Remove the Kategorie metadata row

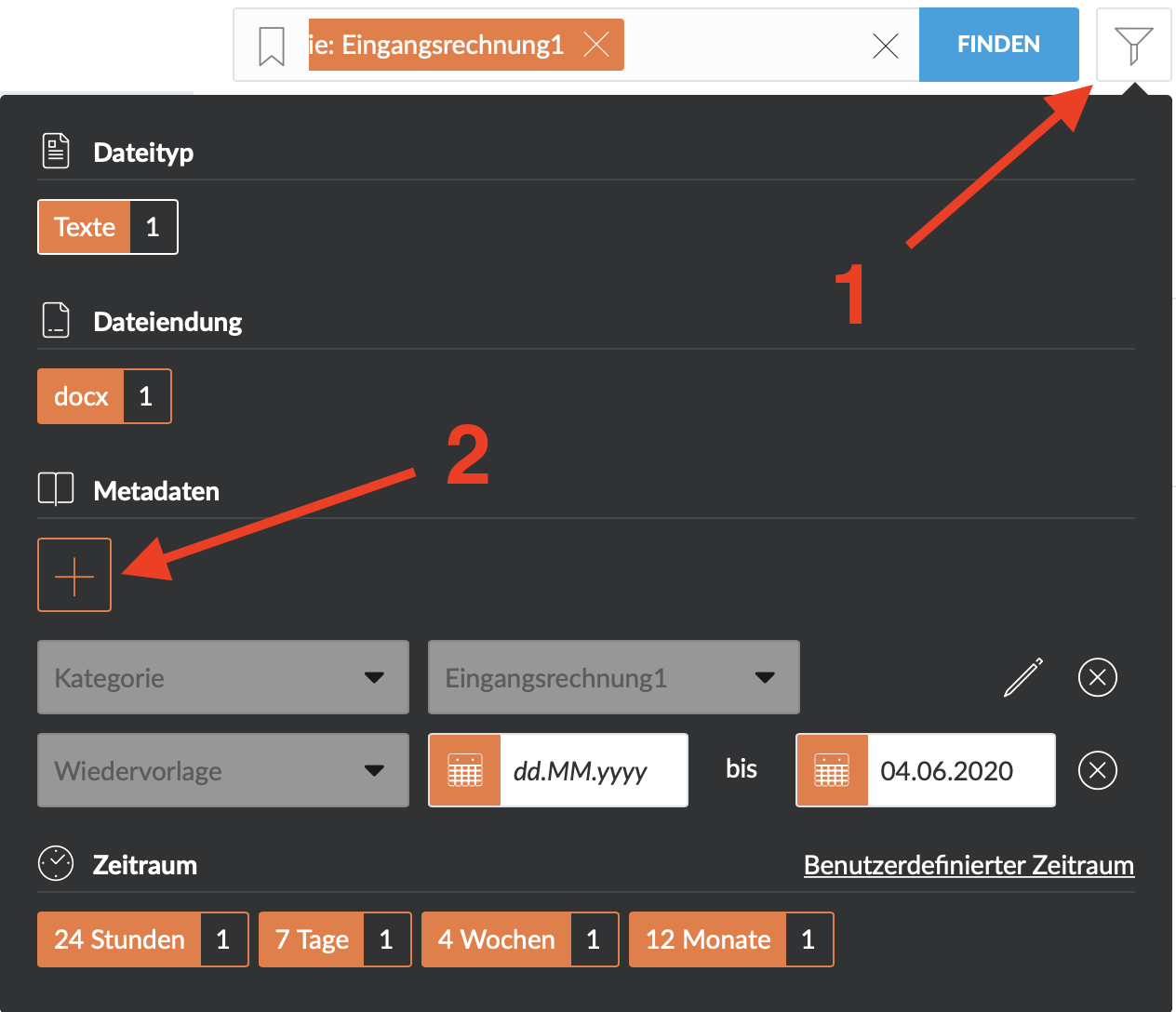(1098, 677)
